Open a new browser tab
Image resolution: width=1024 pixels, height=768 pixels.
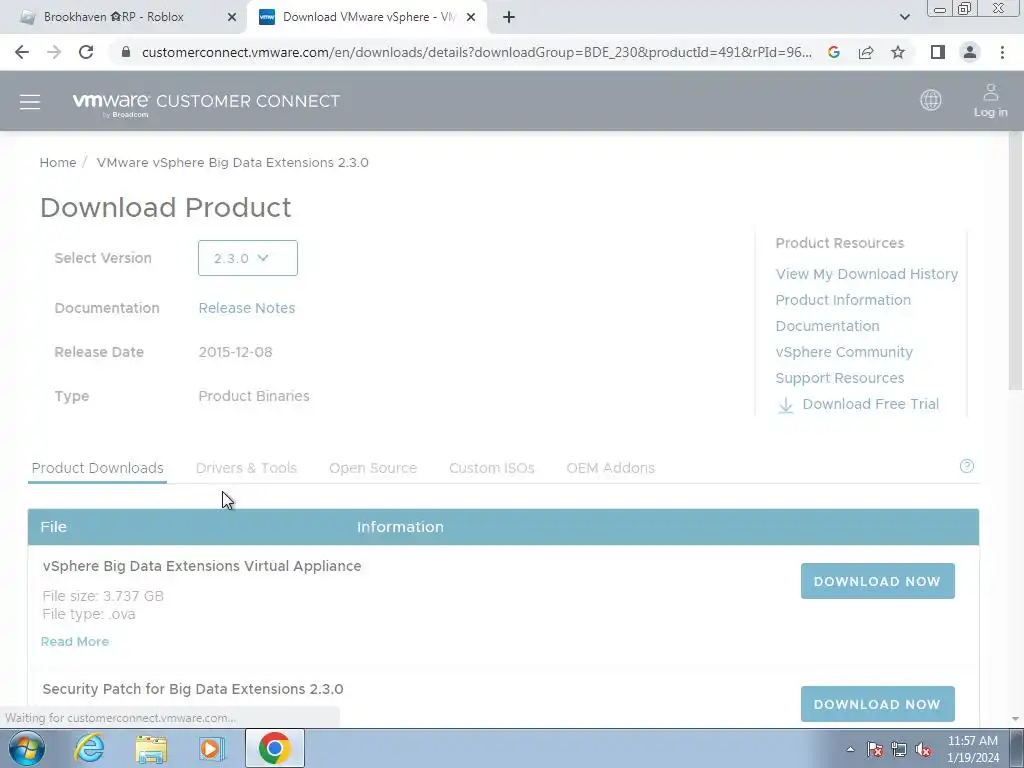[509, 18]
